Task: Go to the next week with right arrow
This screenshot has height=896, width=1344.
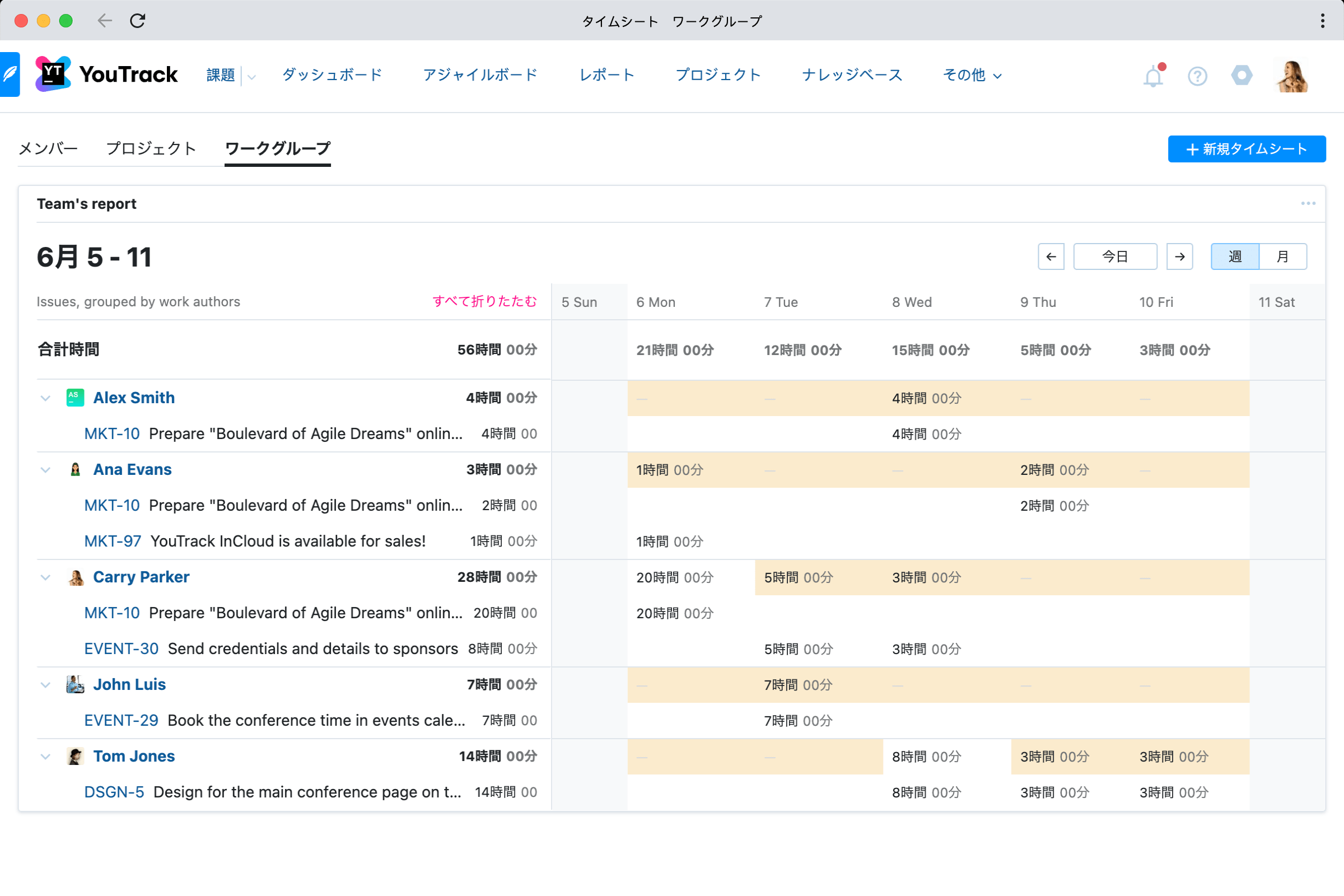Action: [x=1179, y=256]
